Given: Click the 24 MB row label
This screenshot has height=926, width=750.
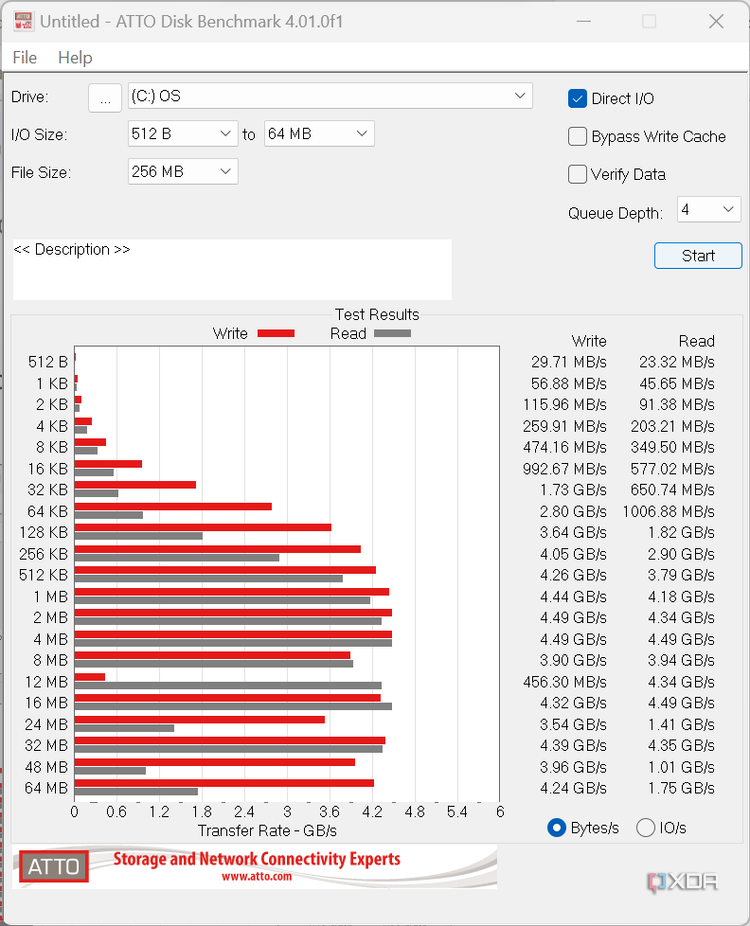Looking at the screenshot, I should point(46,725).
